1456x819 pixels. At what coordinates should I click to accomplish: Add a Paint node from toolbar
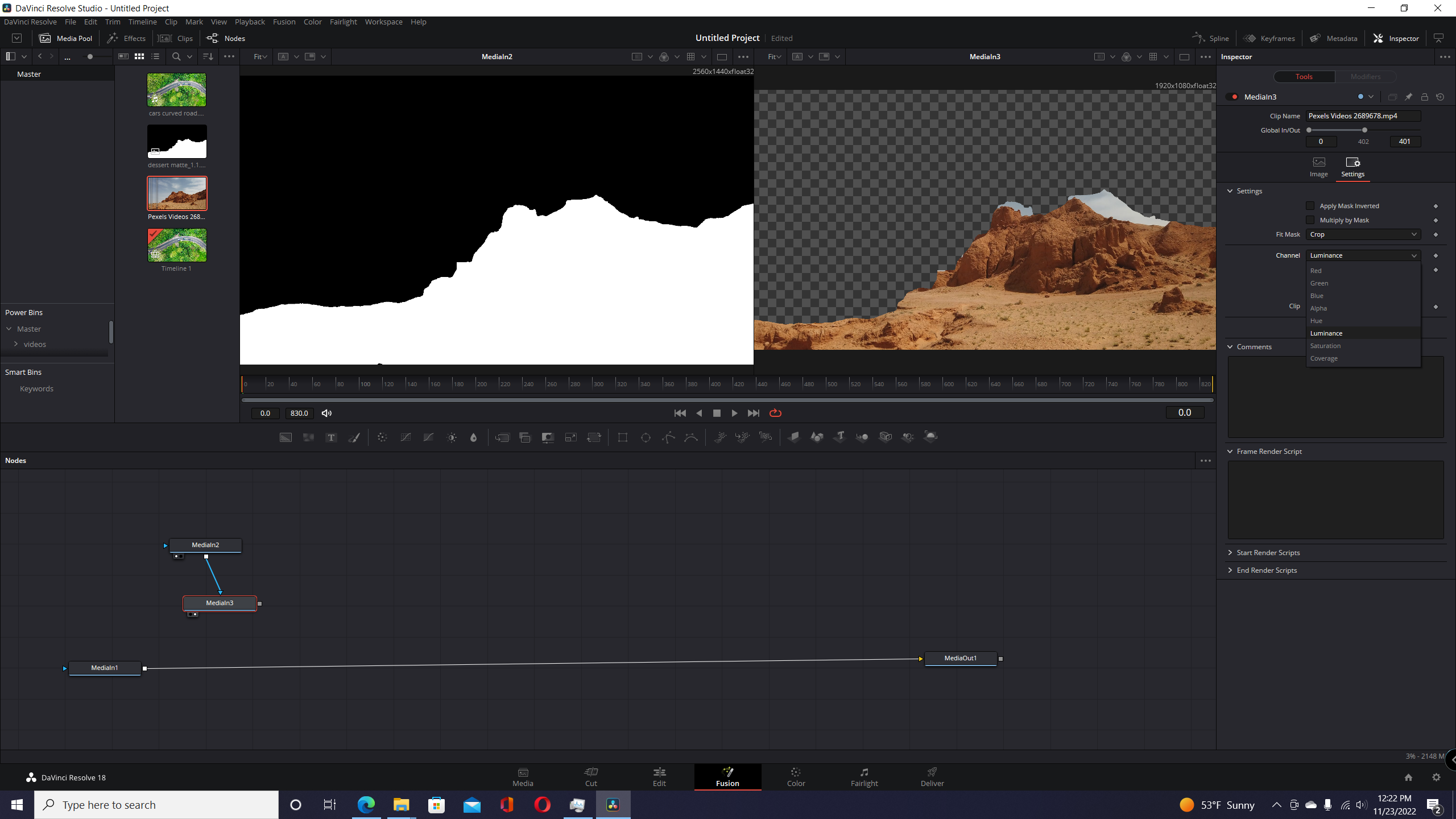354,437
